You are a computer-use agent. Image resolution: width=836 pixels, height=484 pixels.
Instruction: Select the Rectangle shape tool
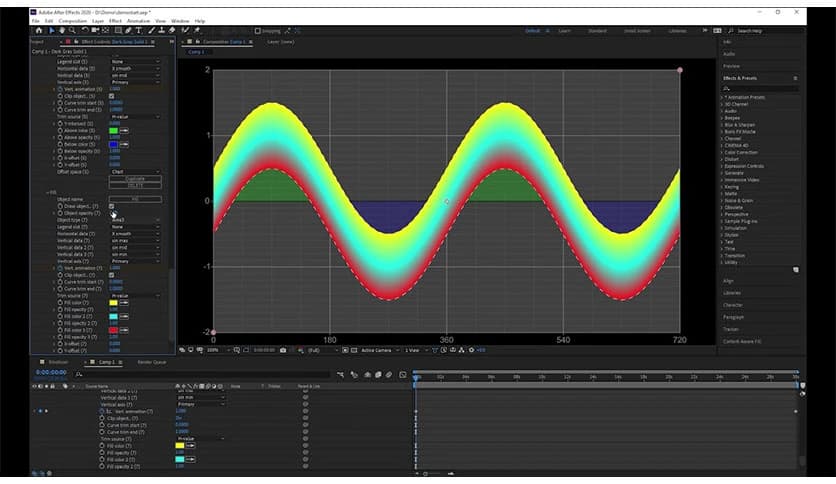click(118, 30)
